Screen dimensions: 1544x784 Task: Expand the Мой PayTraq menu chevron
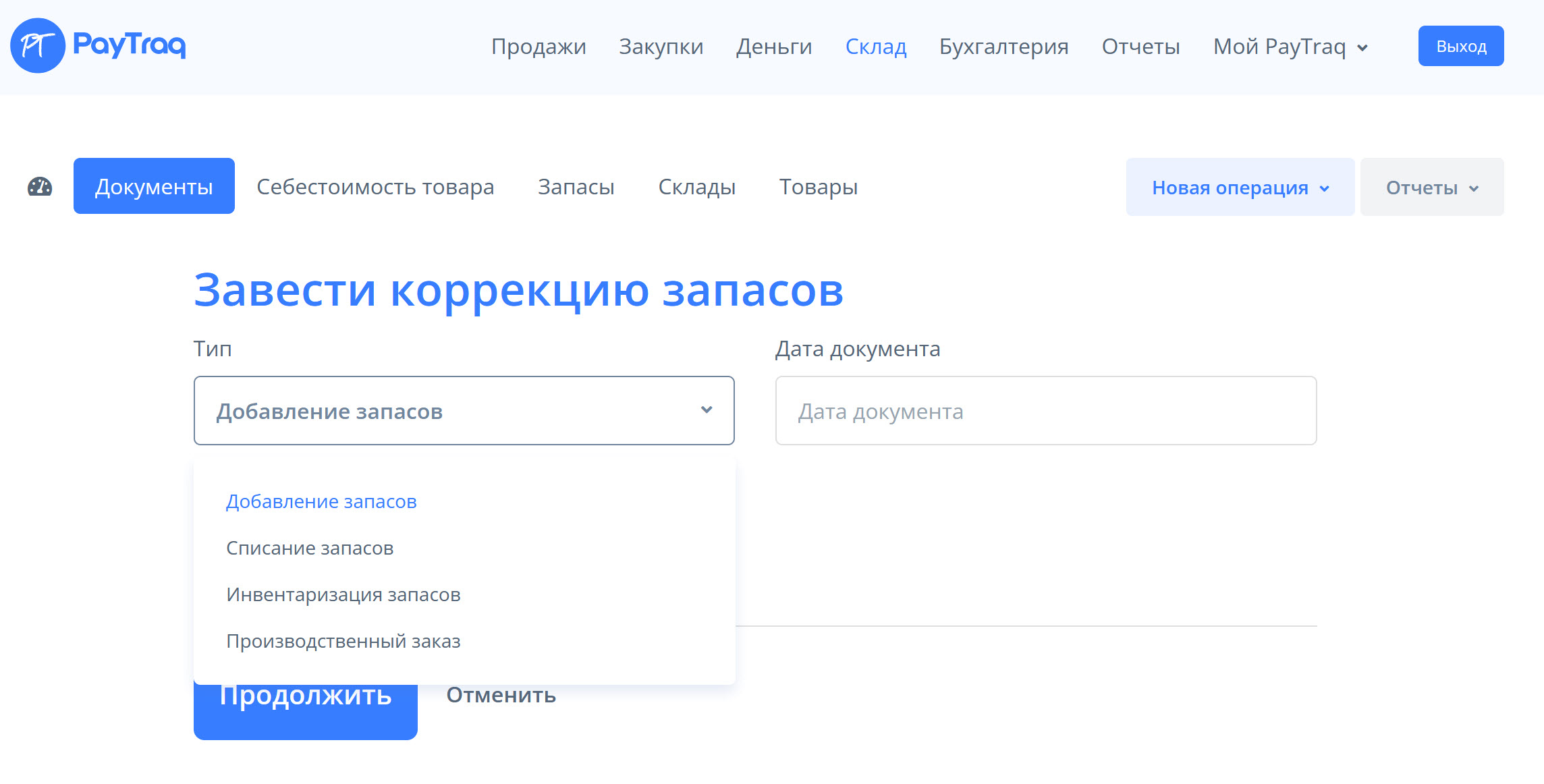[x=1362, y=48]
